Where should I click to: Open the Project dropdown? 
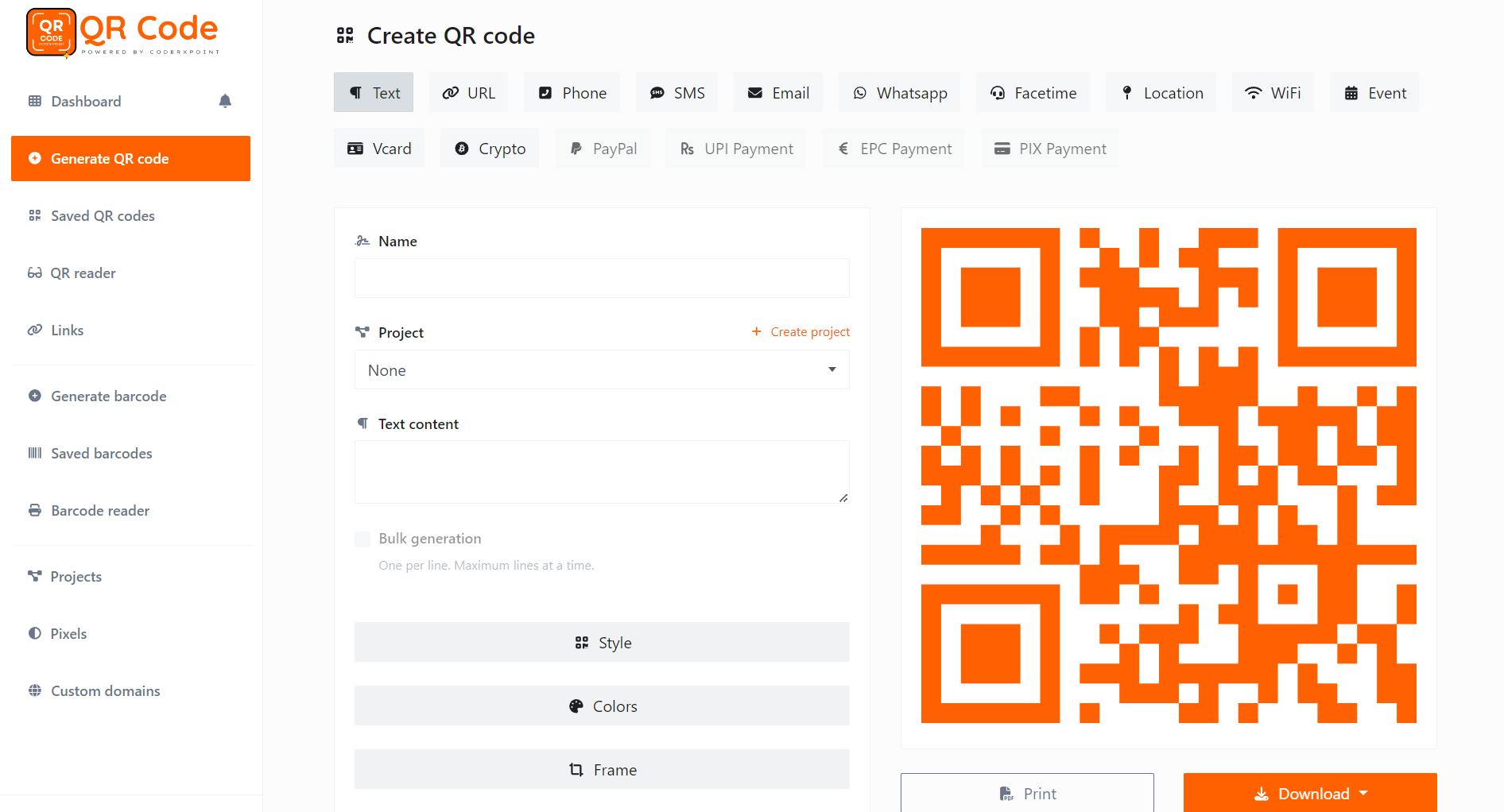(602, 370)
